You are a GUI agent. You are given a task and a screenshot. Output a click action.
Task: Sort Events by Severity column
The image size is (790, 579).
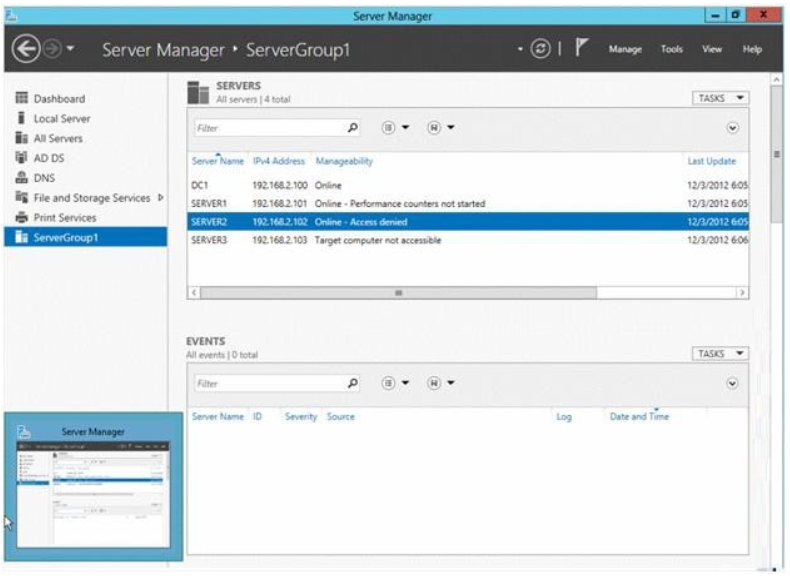(x=301, y=416)
